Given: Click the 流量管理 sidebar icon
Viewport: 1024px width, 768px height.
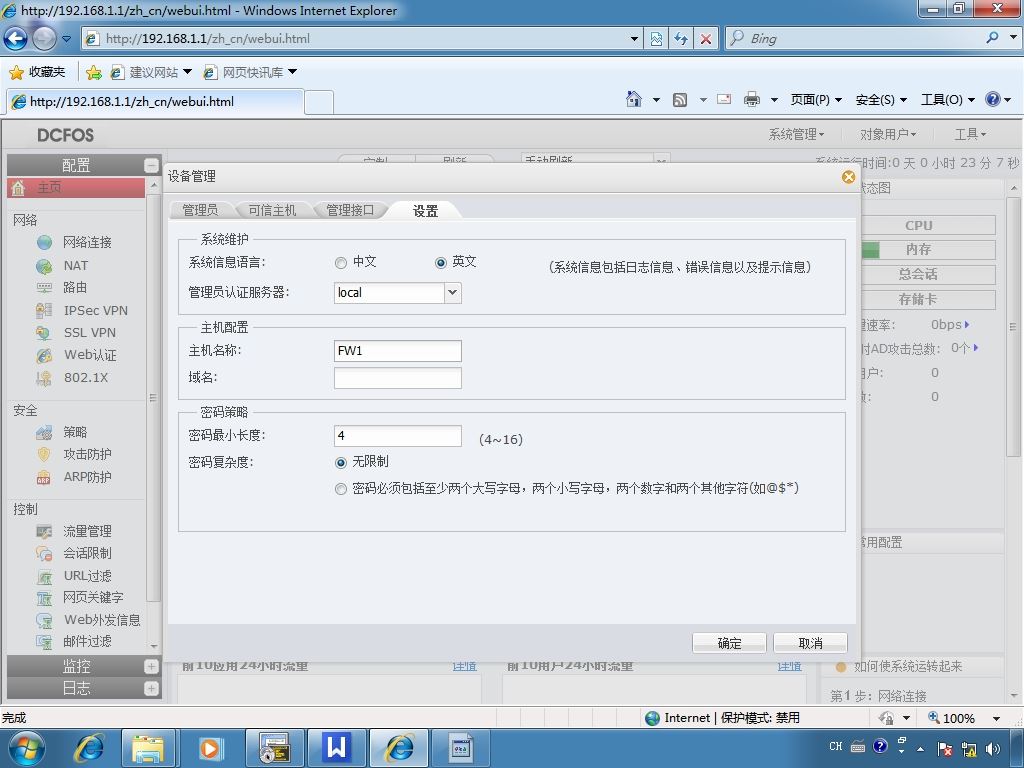Looking at the screenshot, I should (44, 532).
